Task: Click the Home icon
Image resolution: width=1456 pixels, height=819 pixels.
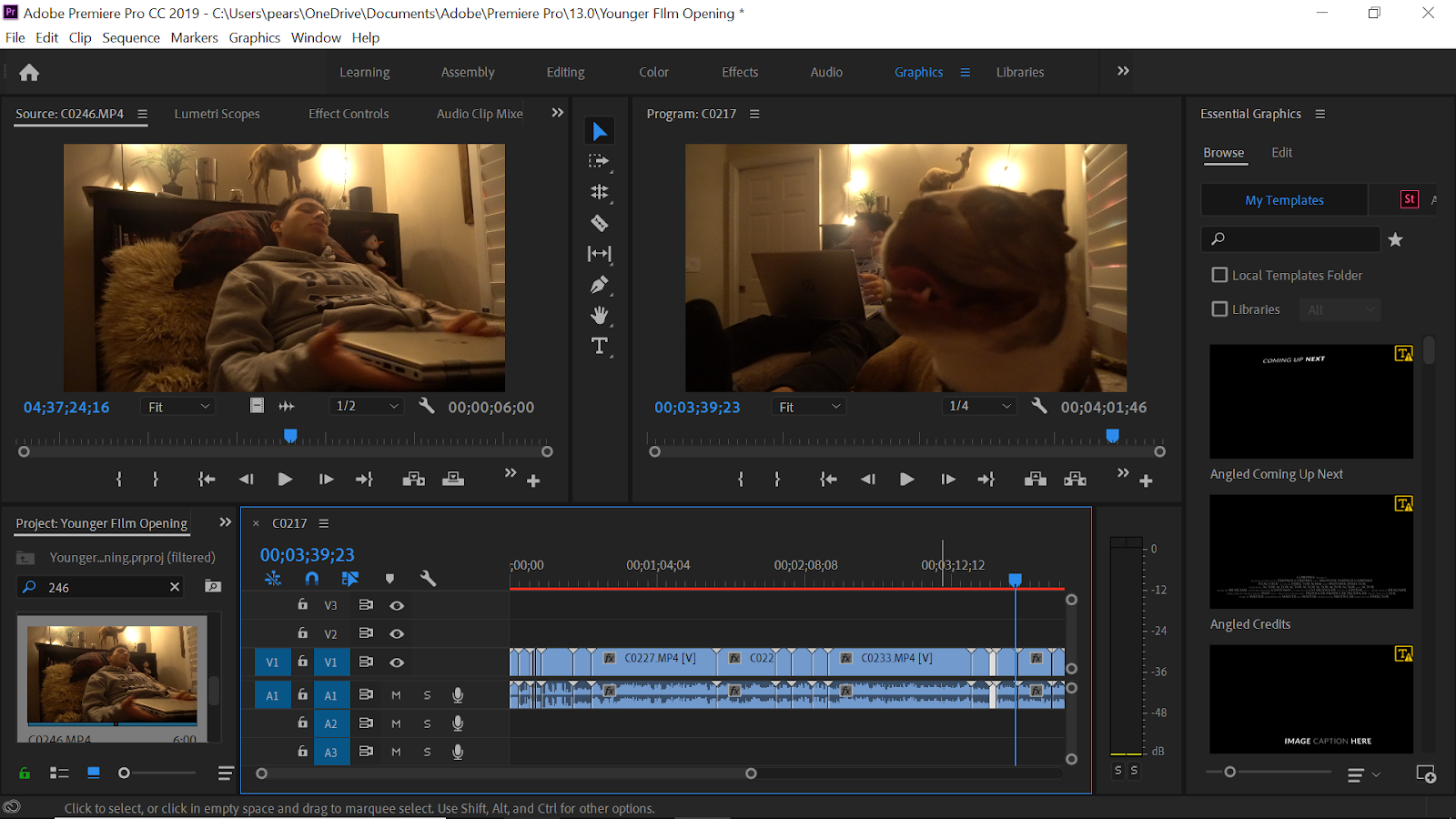Action: point(29,72)
